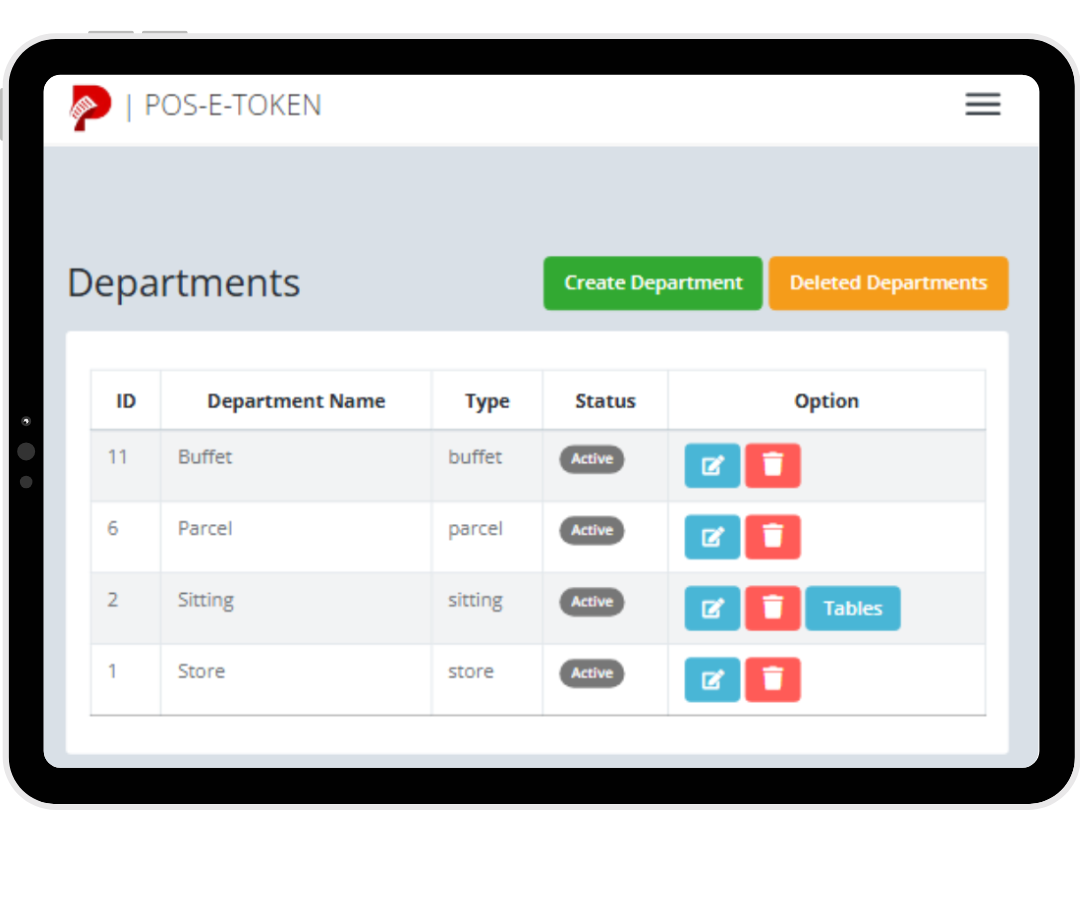Screen dimensions: 1080x900
Task: Delete the Store department
Action: pos(773,680)
